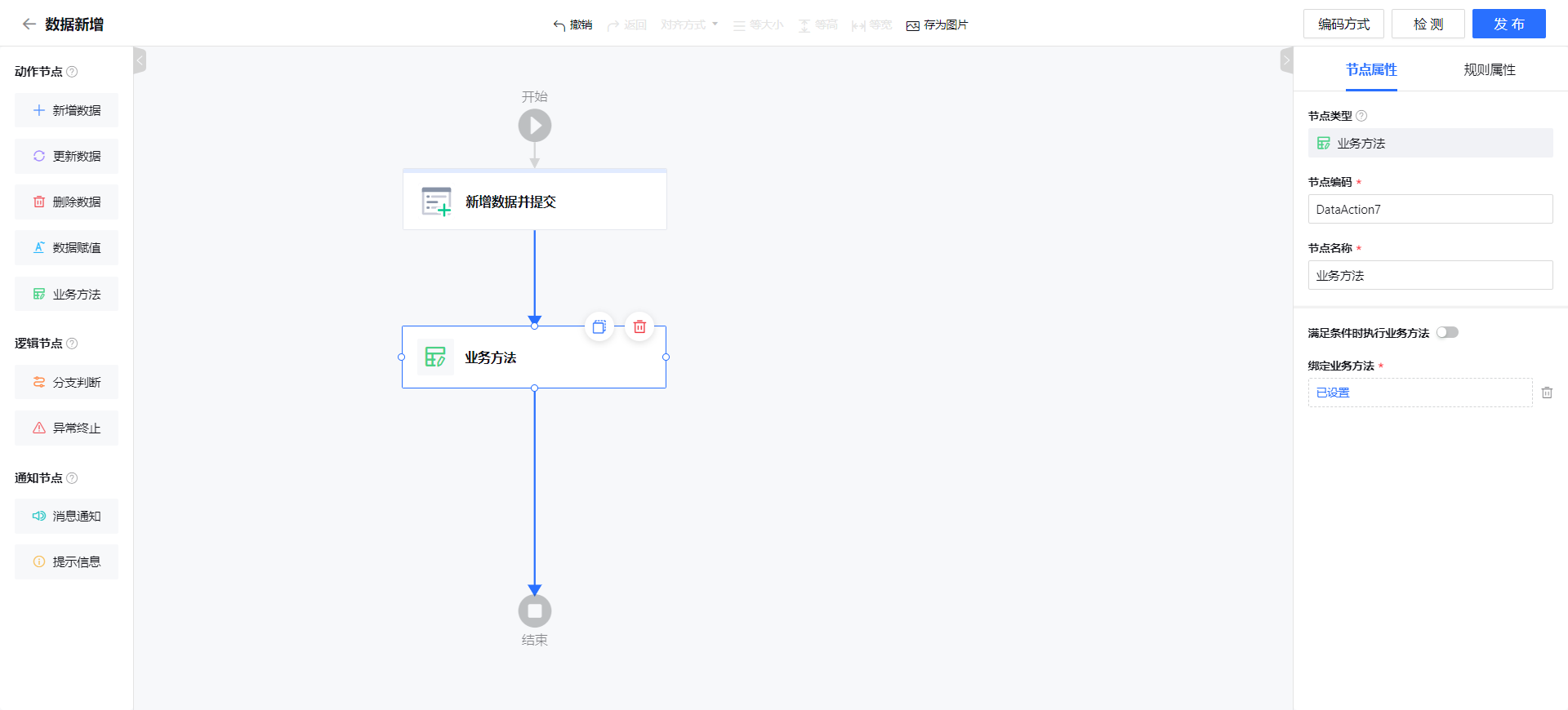Screen dimensions: 1568x710
Task: Switch to the 节点属性 tab
Action: pyautogui.click(x=1371, y=70)
